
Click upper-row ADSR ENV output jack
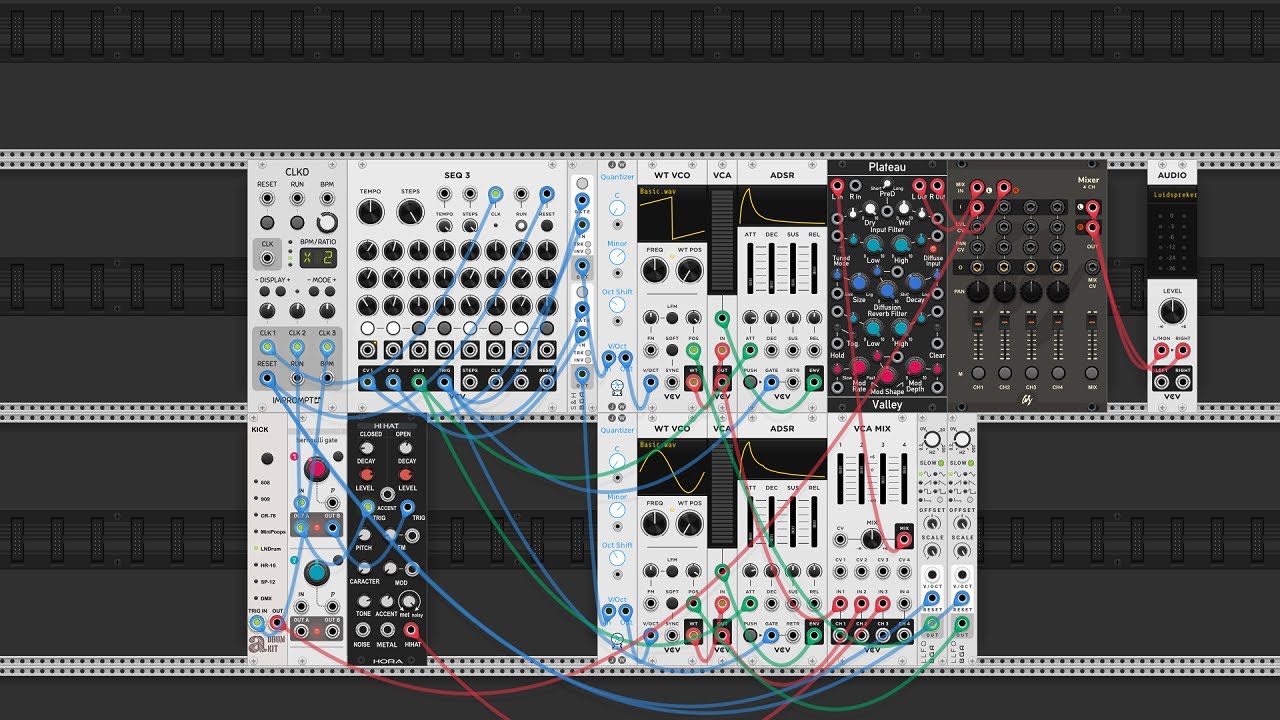(x=814, y=381)
